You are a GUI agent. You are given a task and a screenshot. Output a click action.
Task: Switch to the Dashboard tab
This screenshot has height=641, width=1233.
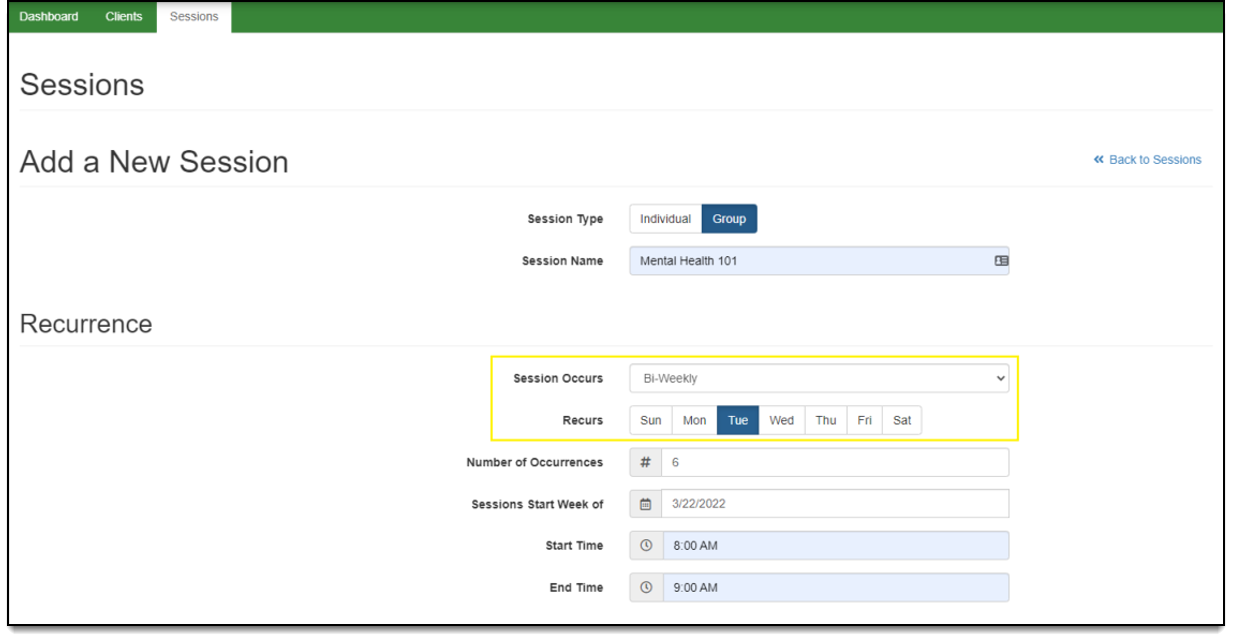pos(48,16)
